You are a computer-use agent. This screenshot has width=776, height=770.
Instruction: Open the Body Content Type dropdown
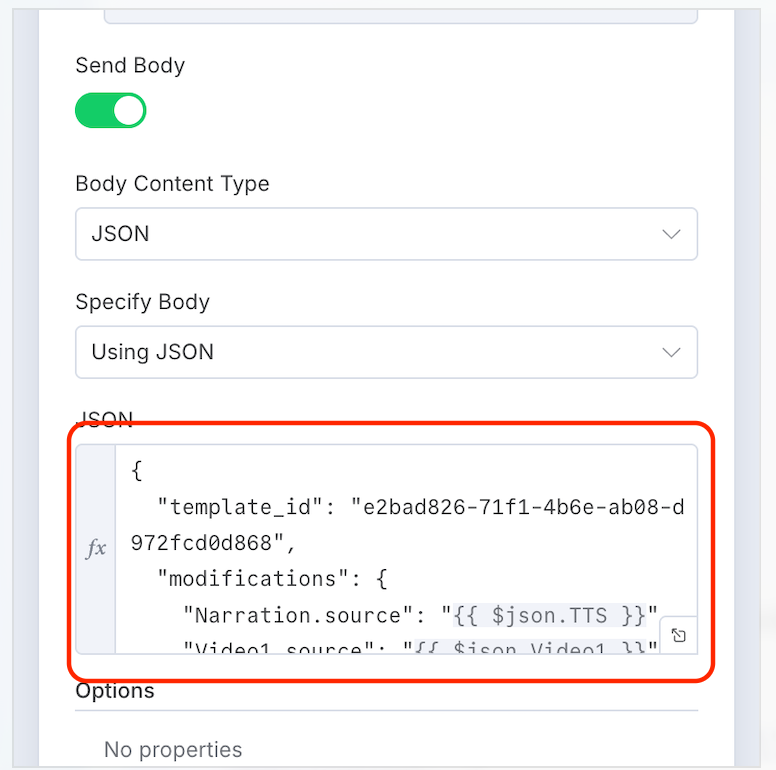[386, 234]
